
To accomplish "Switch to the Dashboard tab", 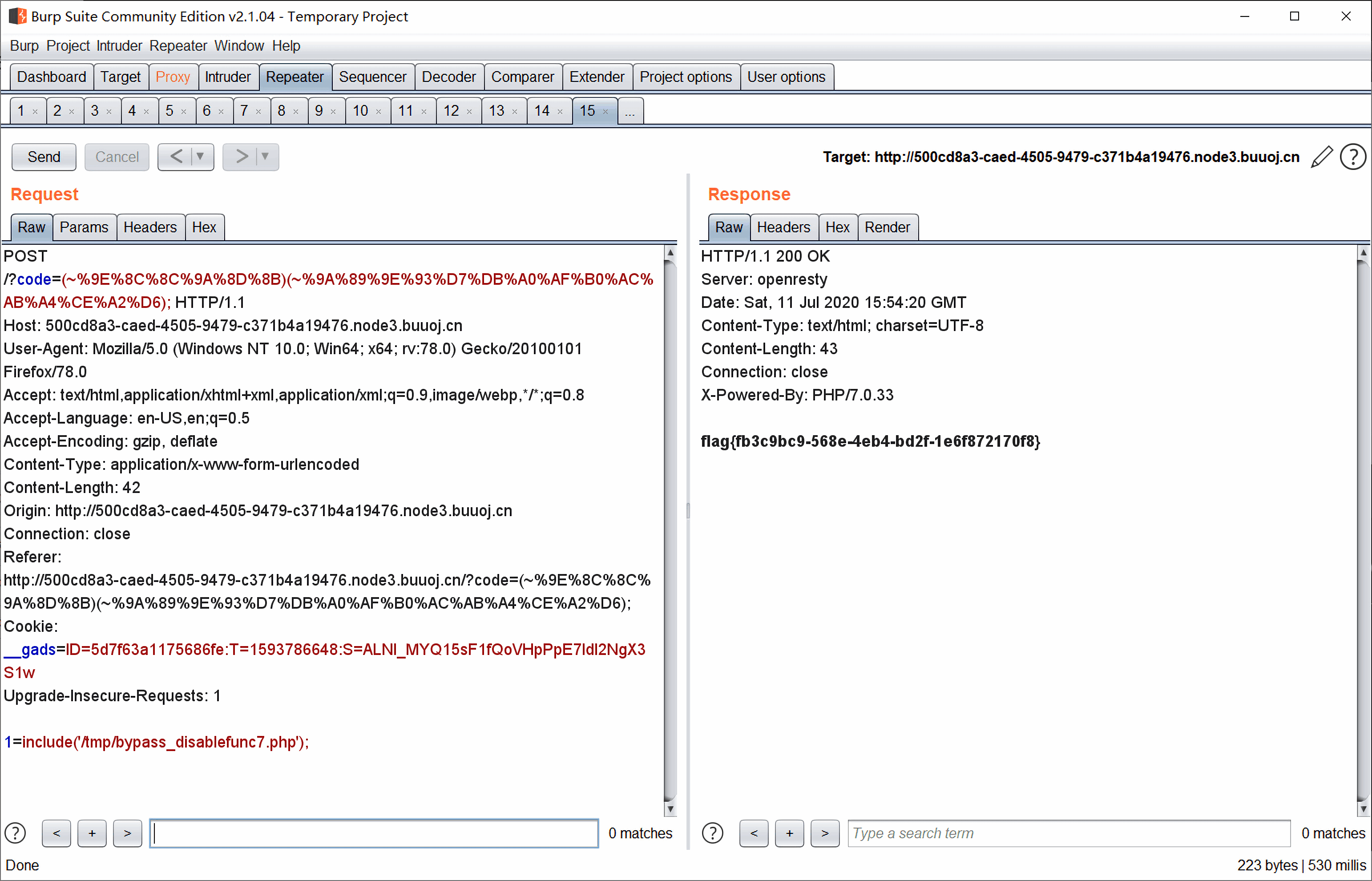I will pos(52,77).
